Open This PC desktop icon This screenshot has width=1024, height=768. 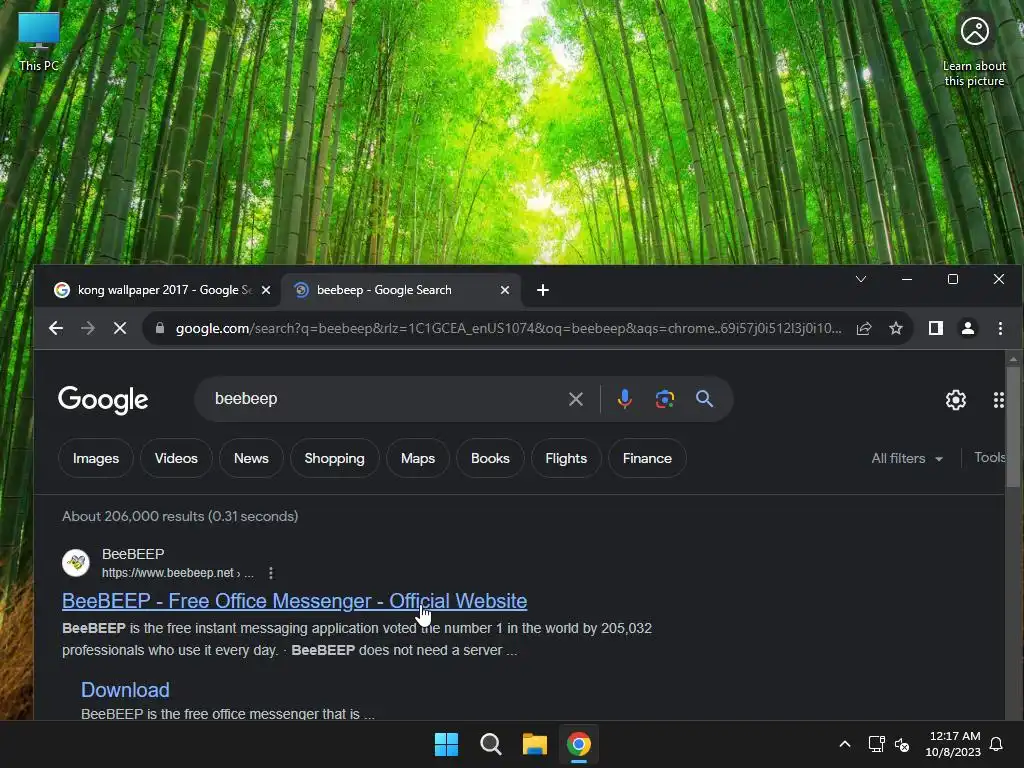39,41
